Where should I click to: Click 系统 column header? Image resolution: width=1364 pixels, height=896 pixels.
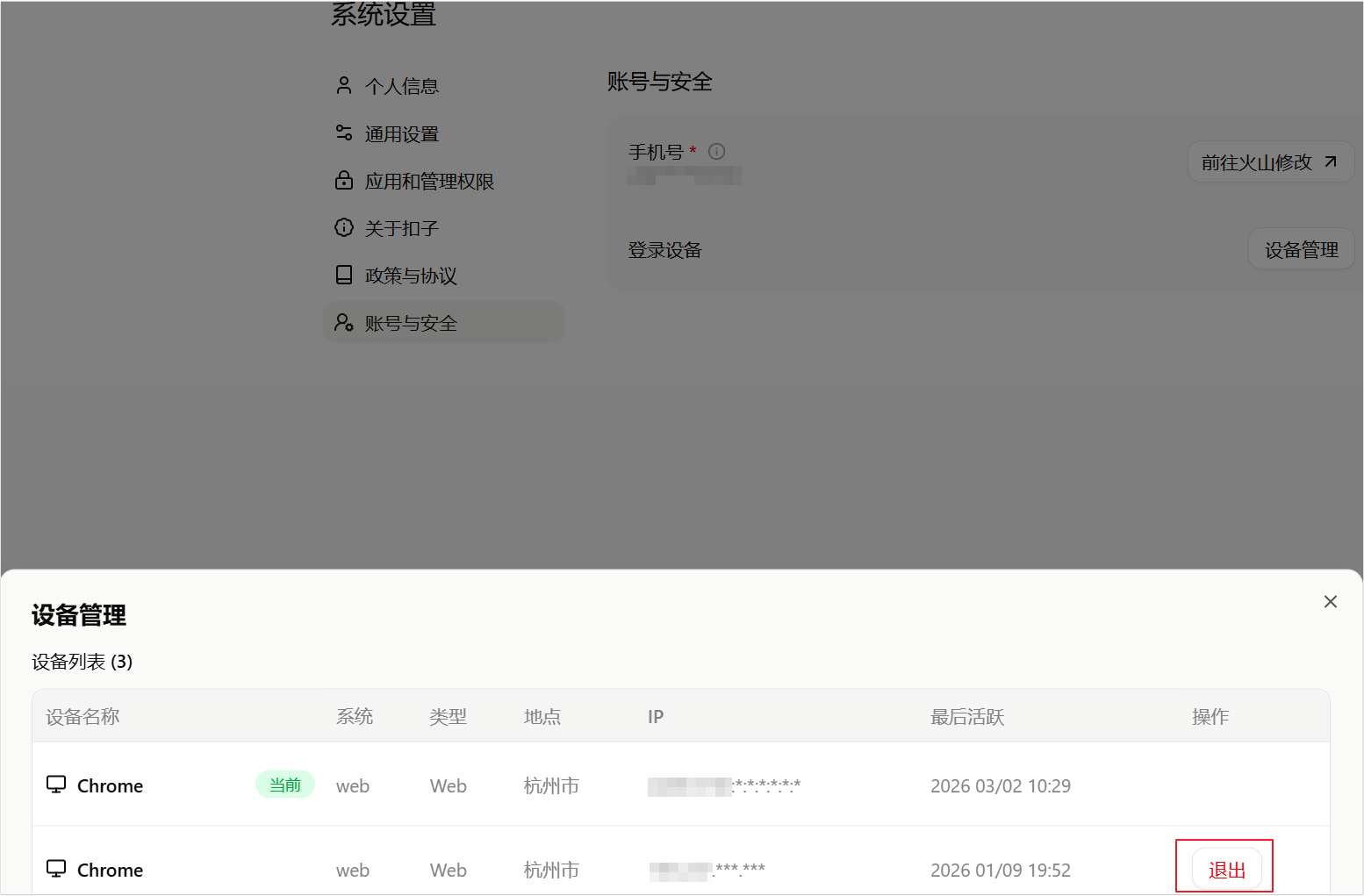click(355, 717)
